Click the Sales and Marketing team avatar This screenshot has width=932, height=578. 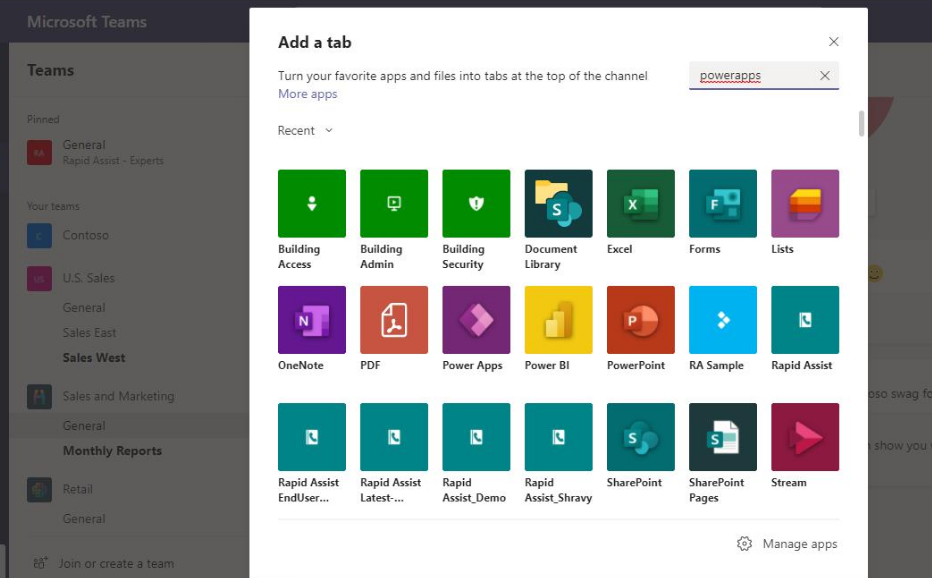39,397
